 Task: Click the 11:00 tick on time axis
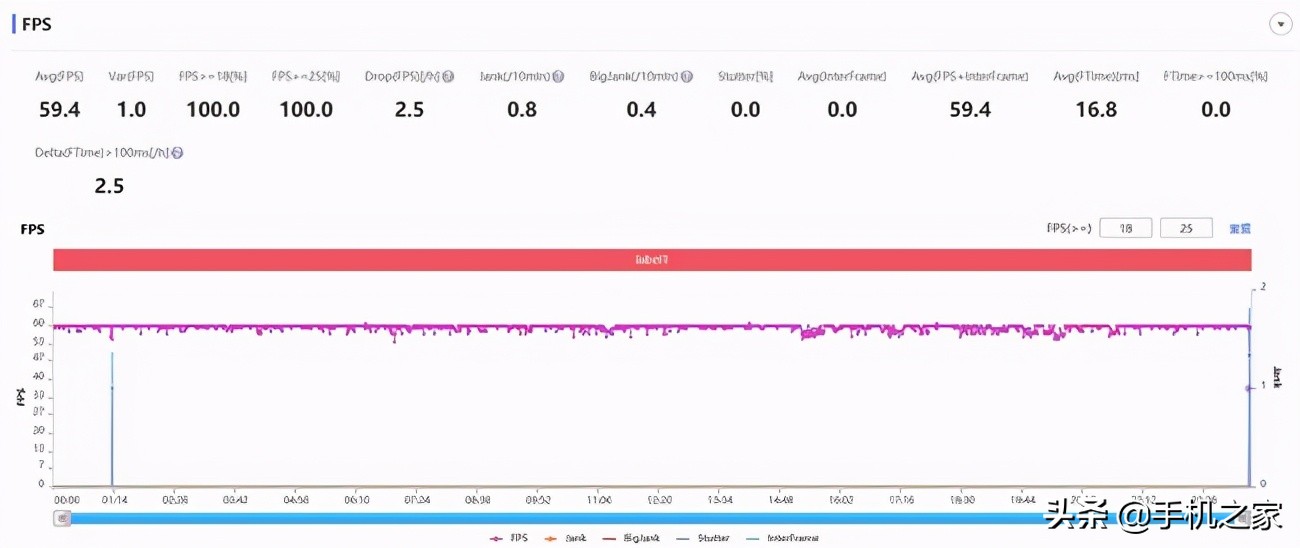click(599, 499)
